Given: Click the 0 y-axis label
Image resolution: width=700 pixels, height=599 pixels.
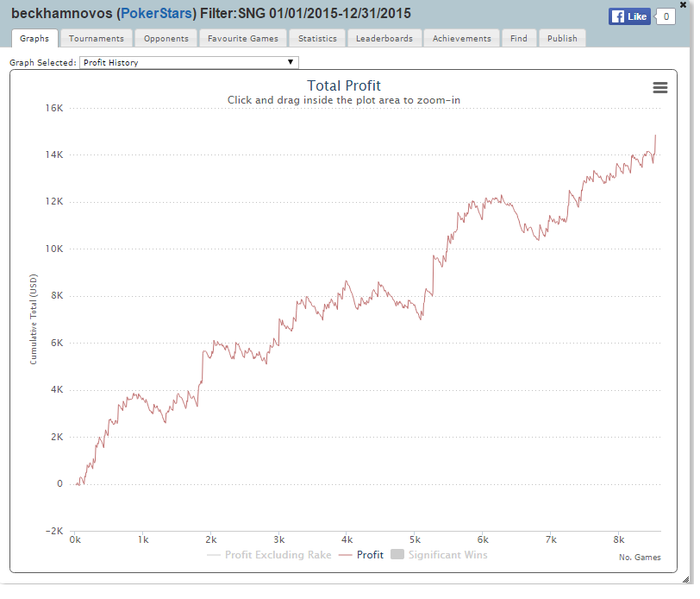Looking at the screenshot, I should click(x=60, y=484).
